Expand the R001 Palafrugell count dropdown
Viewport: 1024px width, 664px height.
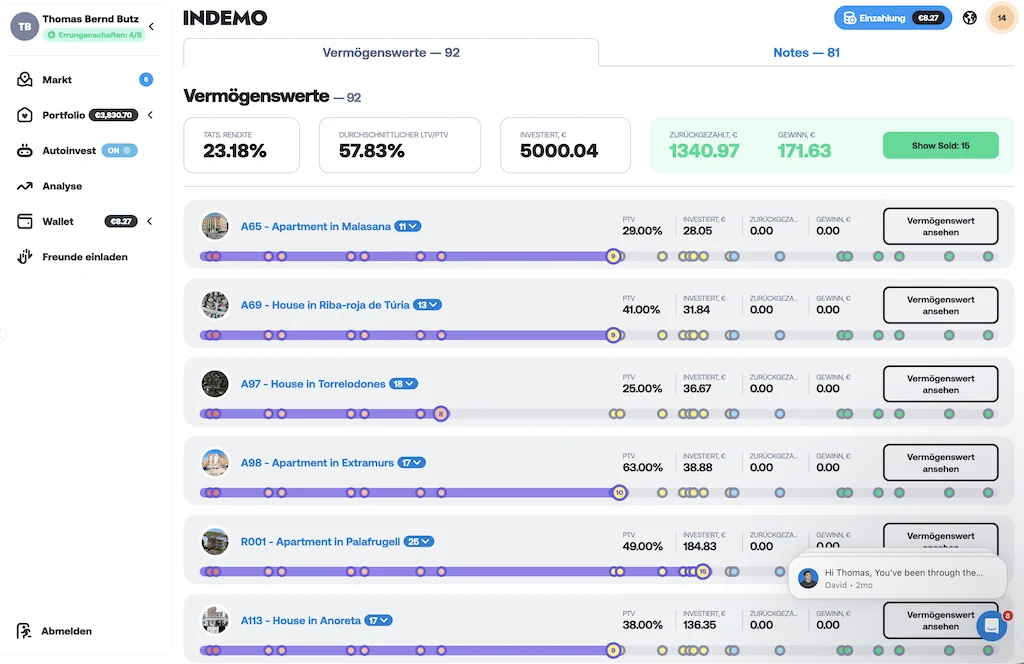[x=419, y=542]
